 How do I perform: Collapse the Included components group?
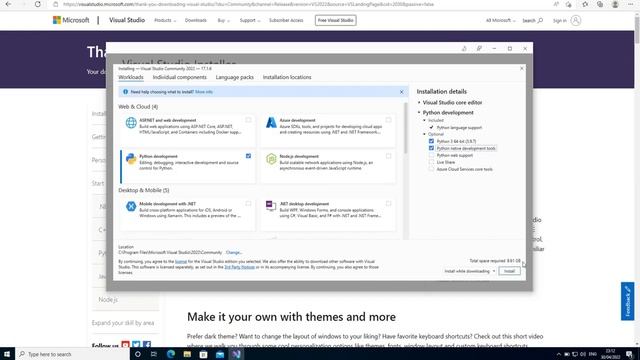(x=424, y=120)
